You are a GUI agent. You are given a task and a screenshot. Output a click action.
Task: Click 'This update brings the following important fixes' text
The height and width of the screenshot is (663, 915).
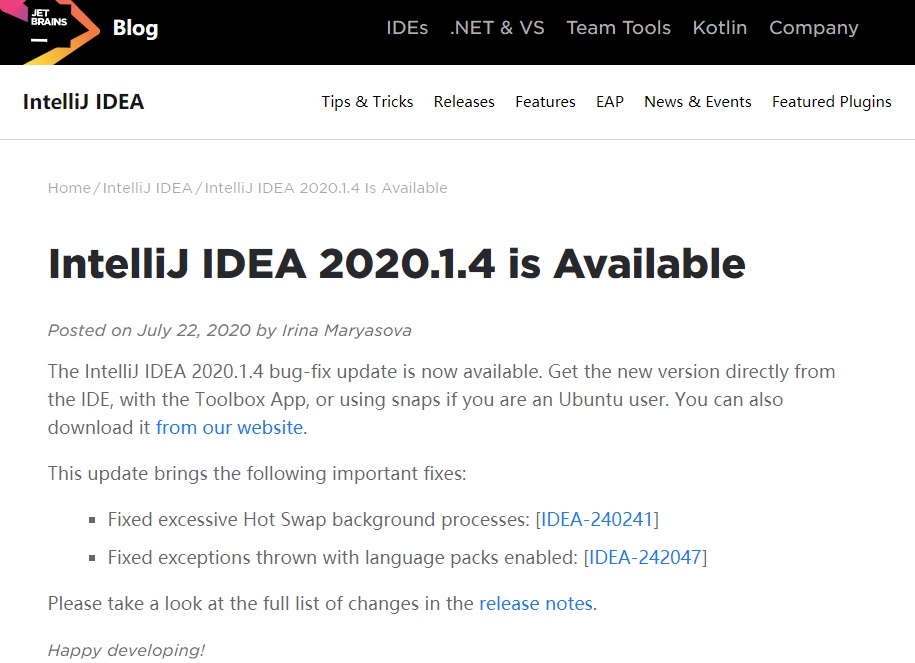click(x=257, y=473)
